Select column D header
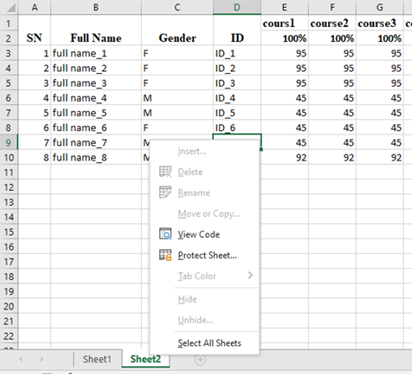Screen dimensions: 412x374 click(237, 7)
